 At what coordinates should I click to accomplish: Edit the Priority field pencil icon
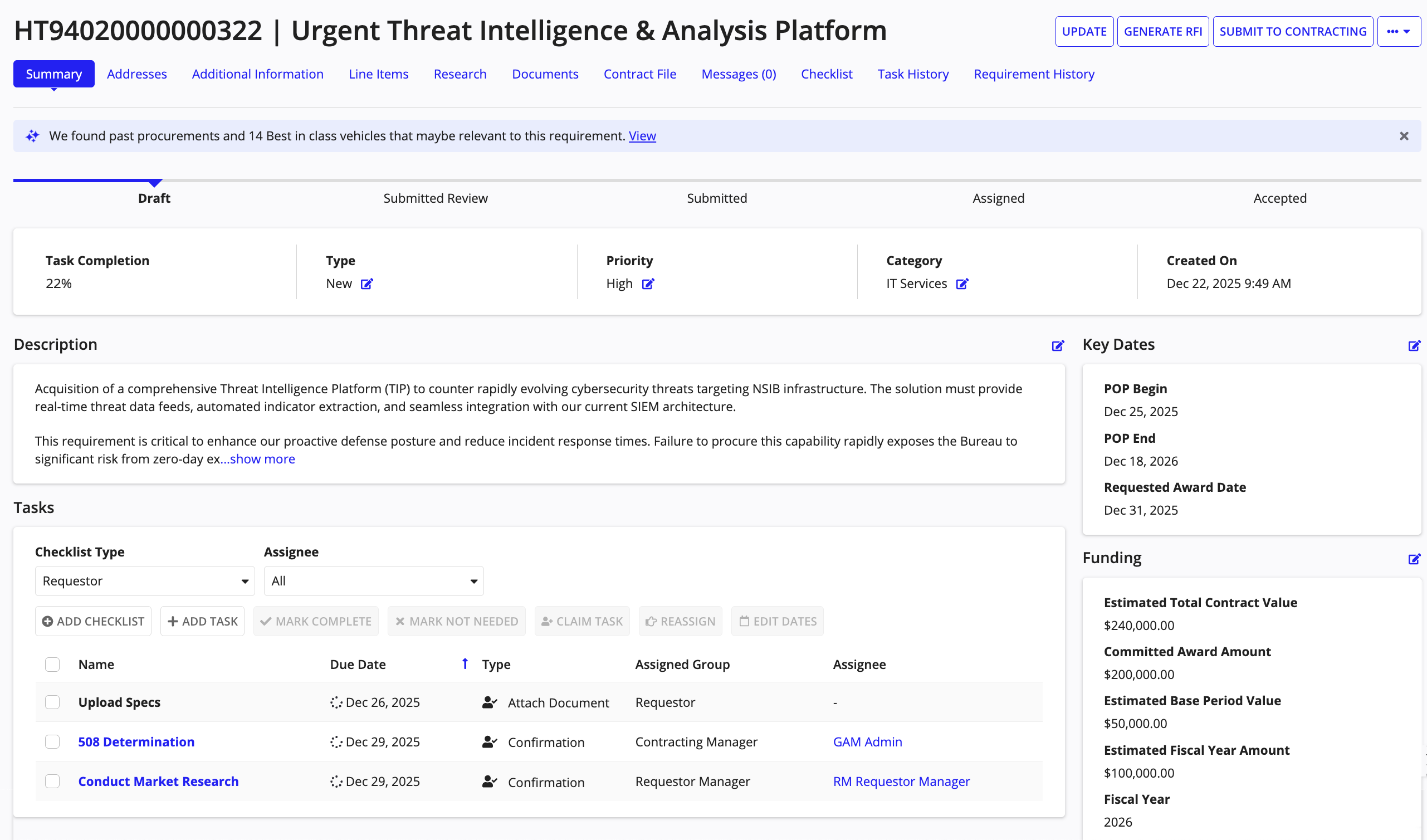(x=648, y=284)
